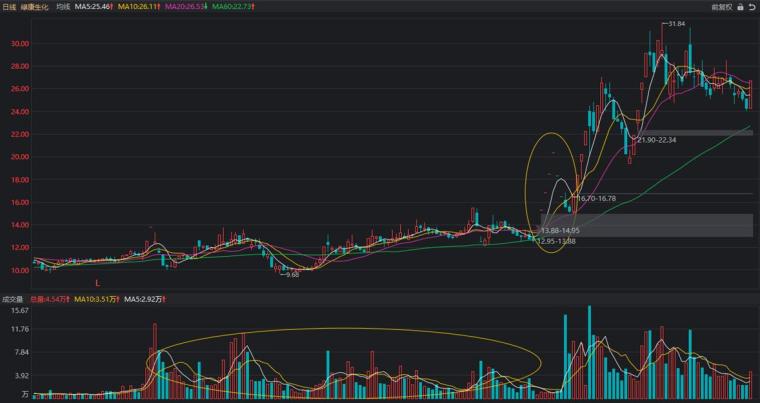760x403 pixels.
Task: Click the 21.90-22.34 gap annotation
Action: [x=657, y=140]
